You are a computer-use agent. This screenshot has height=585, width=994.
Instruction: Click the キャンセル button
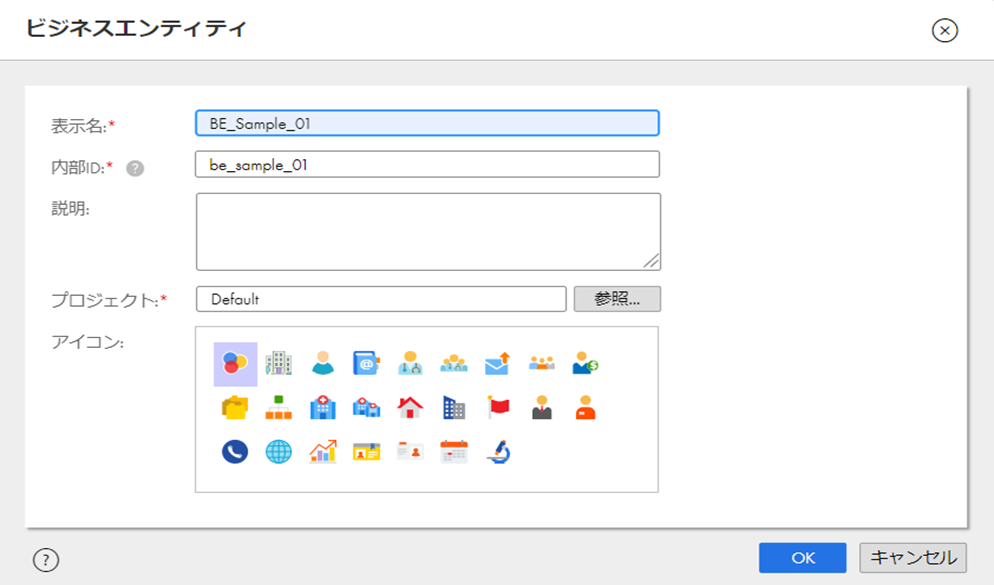click(913, 558)
